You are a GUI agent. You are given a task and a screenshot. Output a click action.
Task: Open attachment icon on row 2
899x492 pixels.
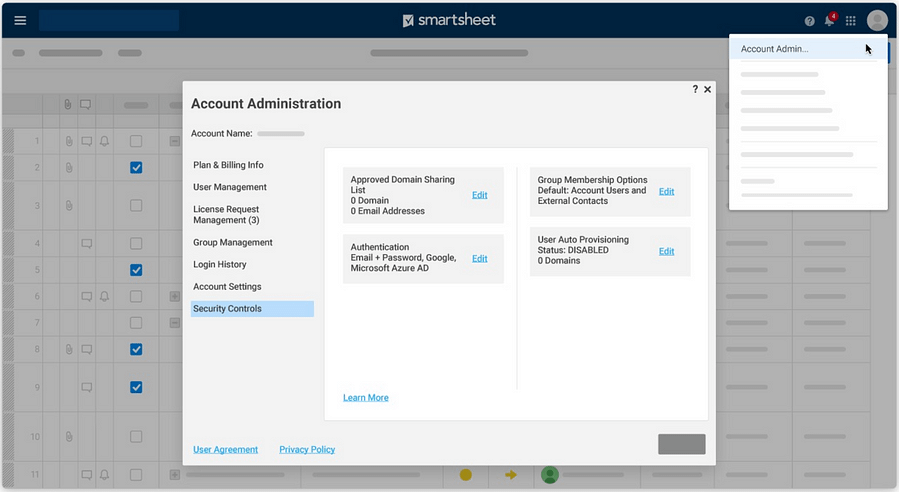coord(69,167)
